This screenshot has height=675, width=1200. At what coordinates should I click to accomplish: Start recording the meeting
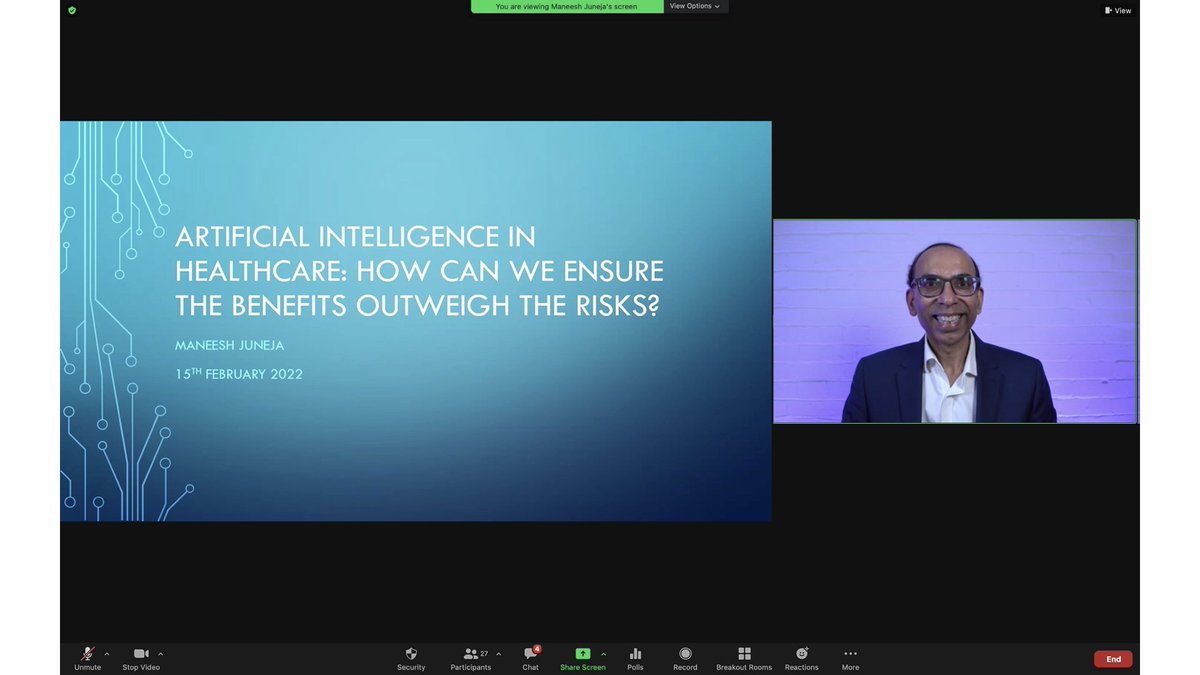pyautogui.click(x=685, y=658)
